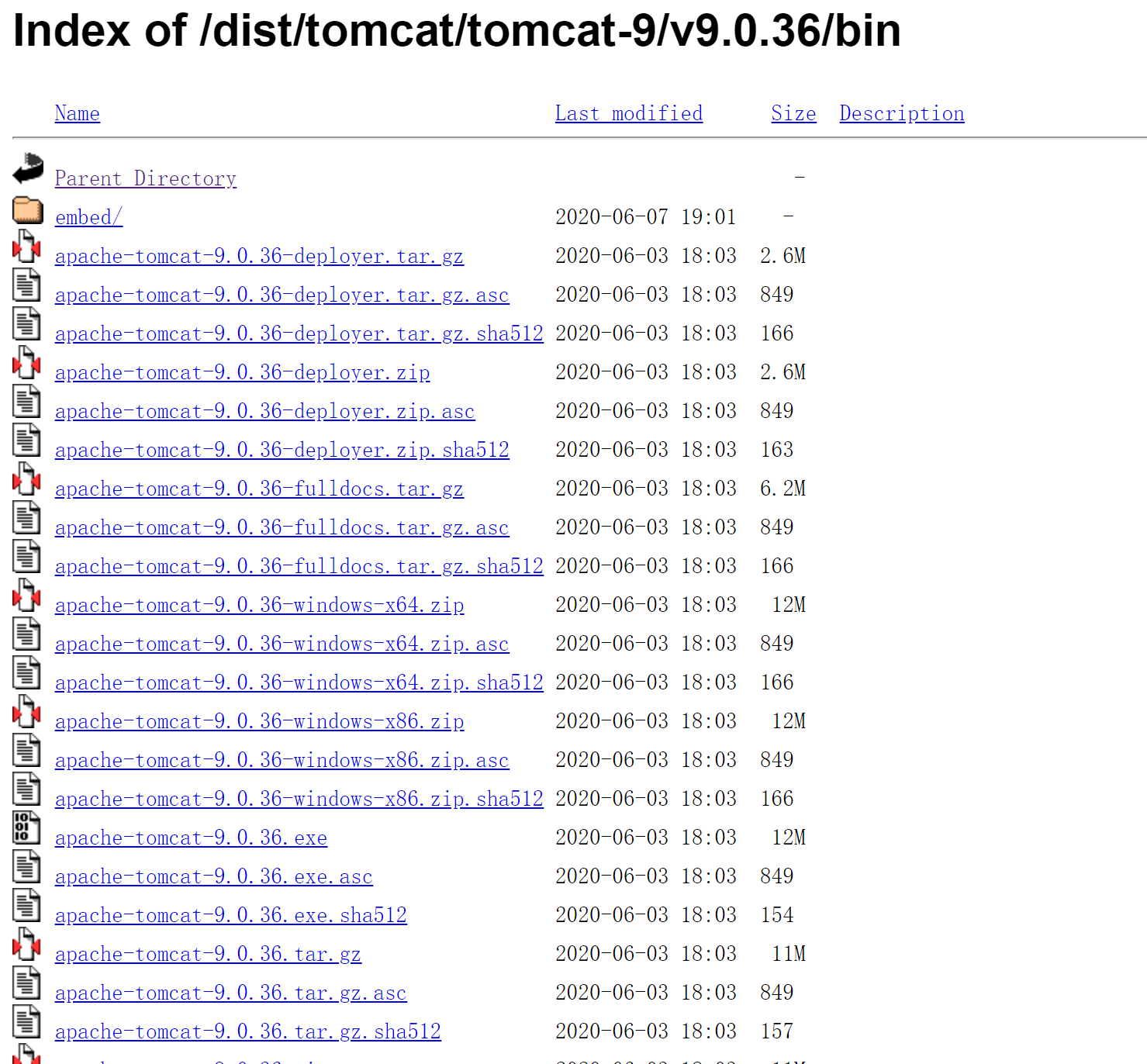Open the embed/ folder link
1147x1064 pixels.
click(x=88, y=218)
